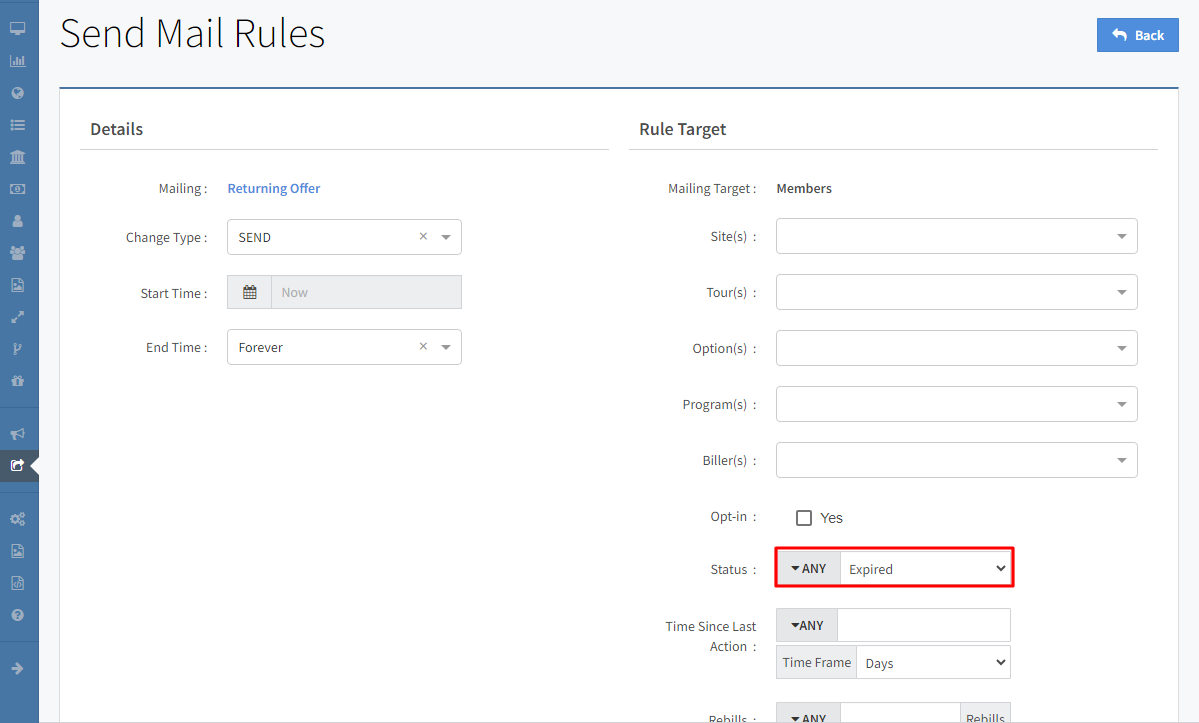Select the bank building icon in sidebar
The width and height of the screenshot is (1199, 723).
click(17, 157)
